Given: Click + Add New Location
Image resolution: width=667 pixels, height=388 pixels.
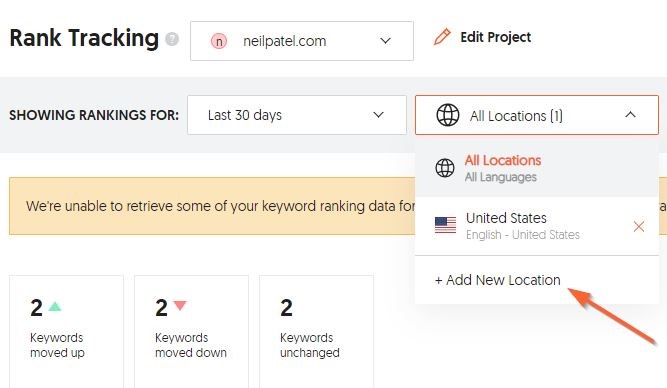Looking at the screenshot, I should tap(498, 280).
